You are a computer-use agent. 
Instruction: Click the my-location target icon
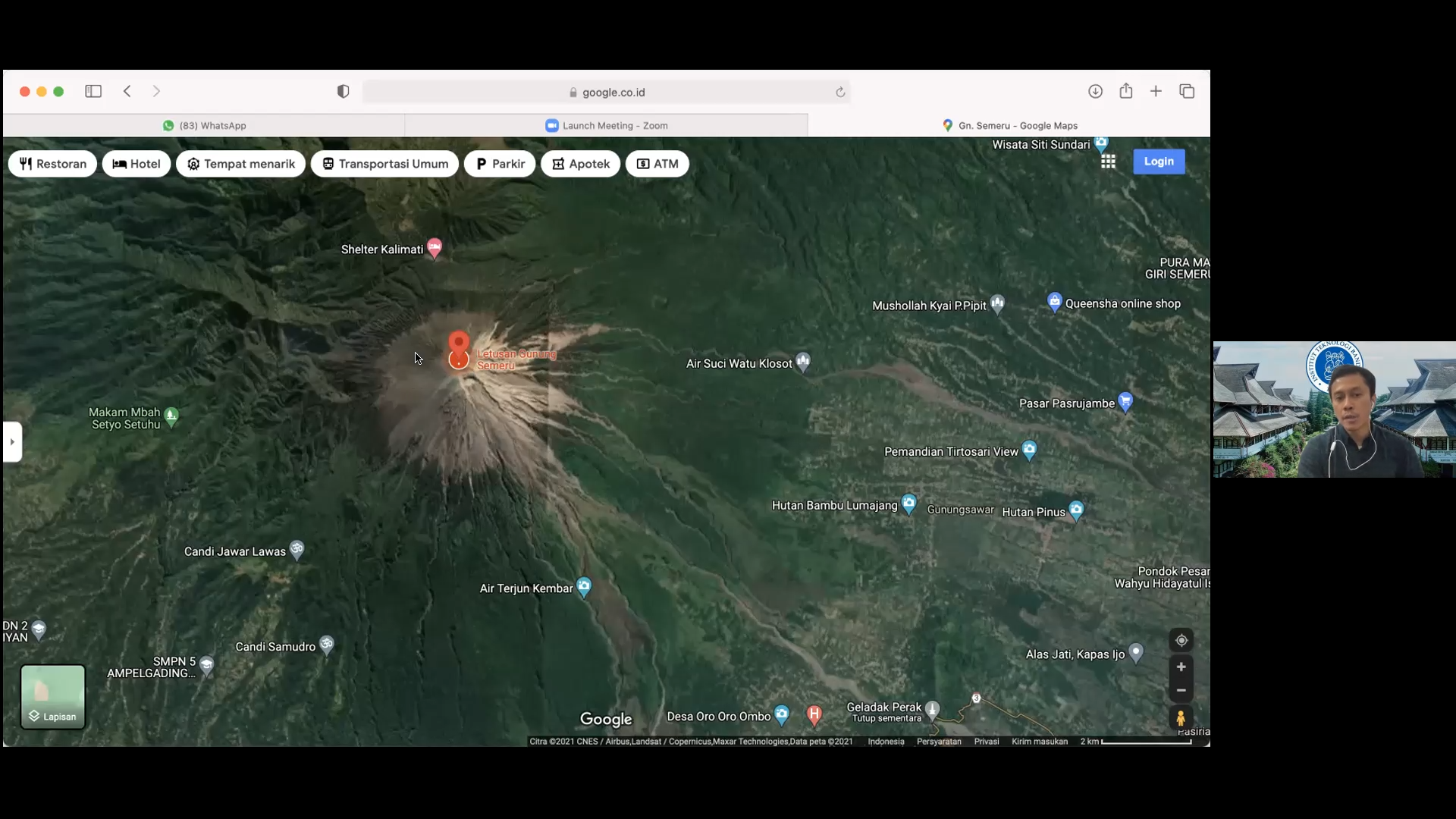pos(1181,641)
